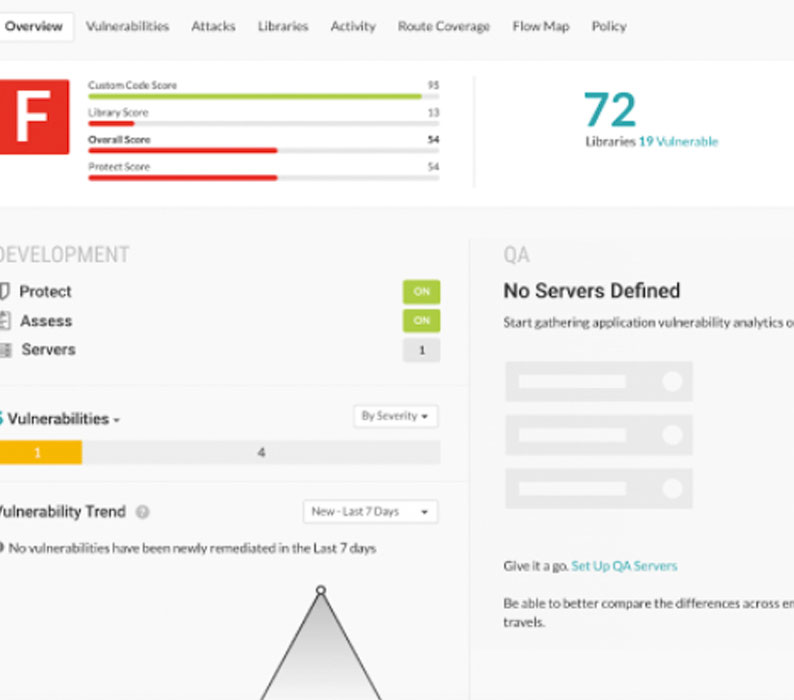Screen dimensions: 794x700
Task: Go to the Flow Map tab
Action: tap(540, 26)
